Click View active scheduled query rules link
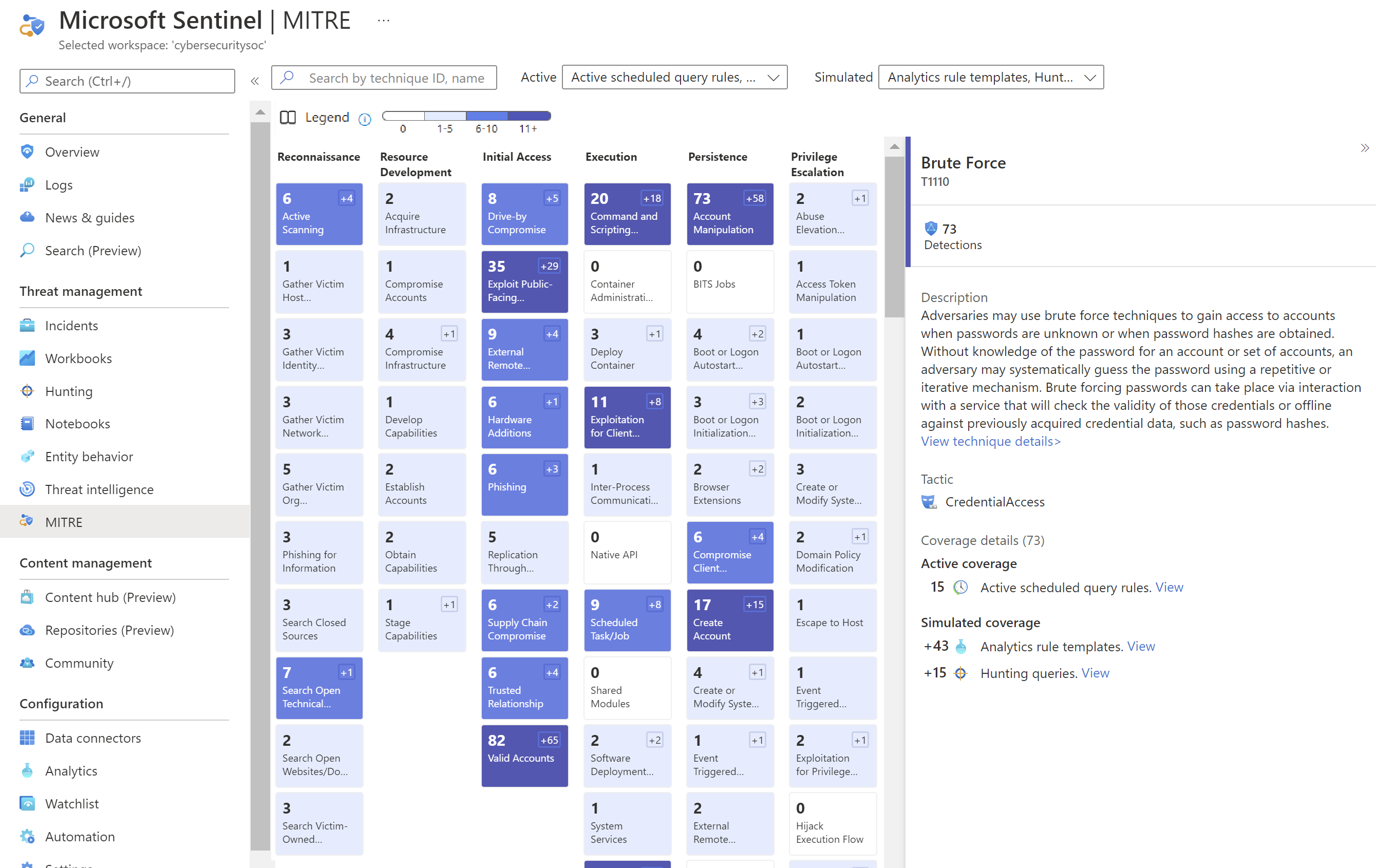Viewport: 1376px width, 868px height. pyautogui.click(x=1167, y=586)
